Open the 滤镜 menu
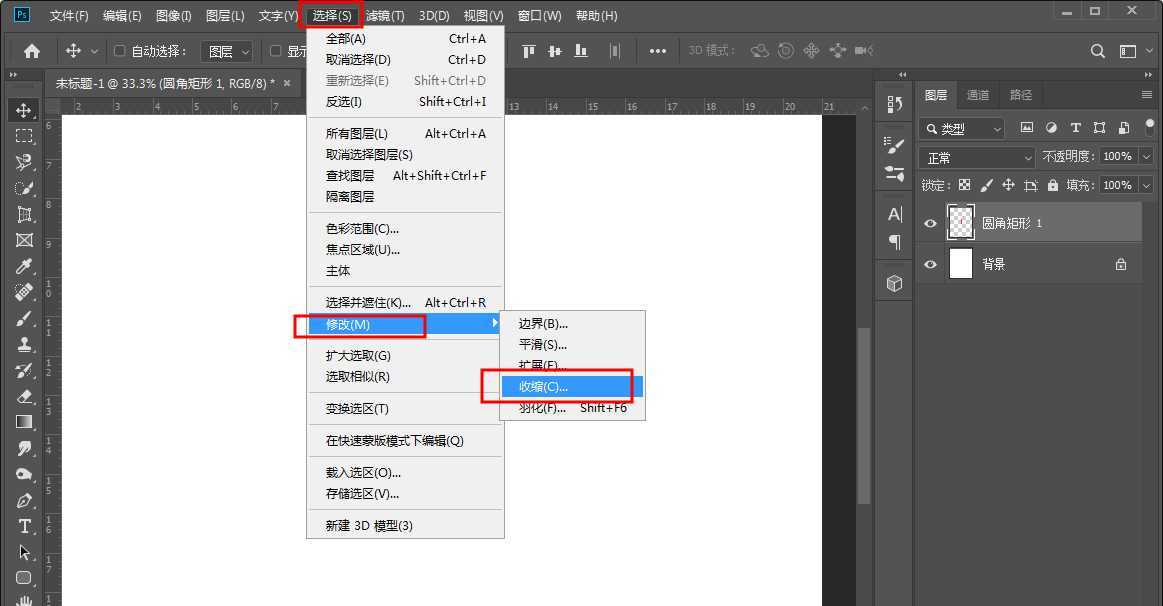 pos(385,15)
